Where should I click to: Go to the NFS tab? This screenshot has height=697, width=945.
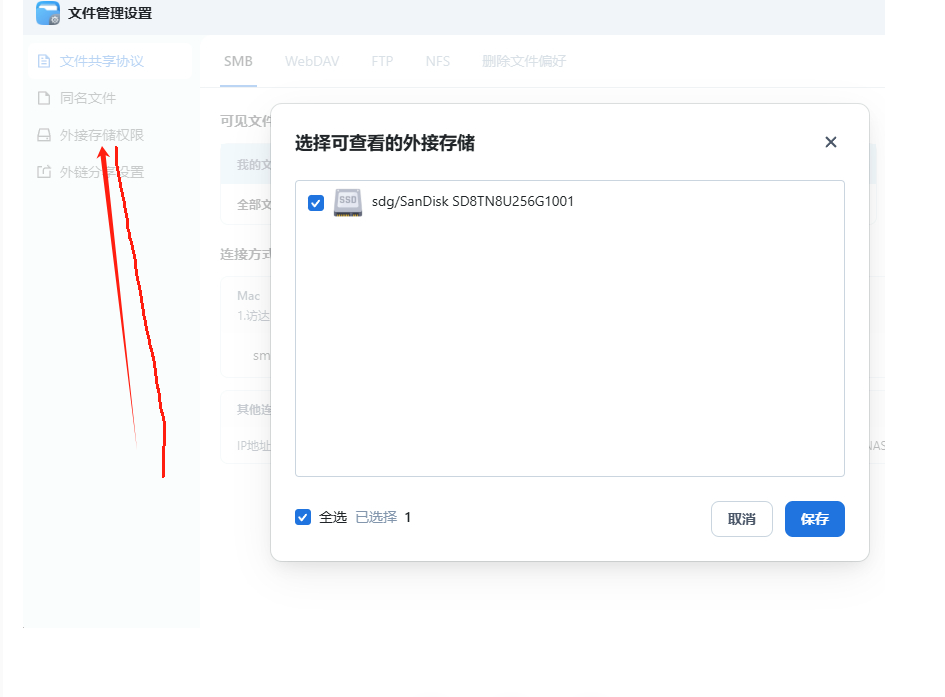click(x=437, y=61)
